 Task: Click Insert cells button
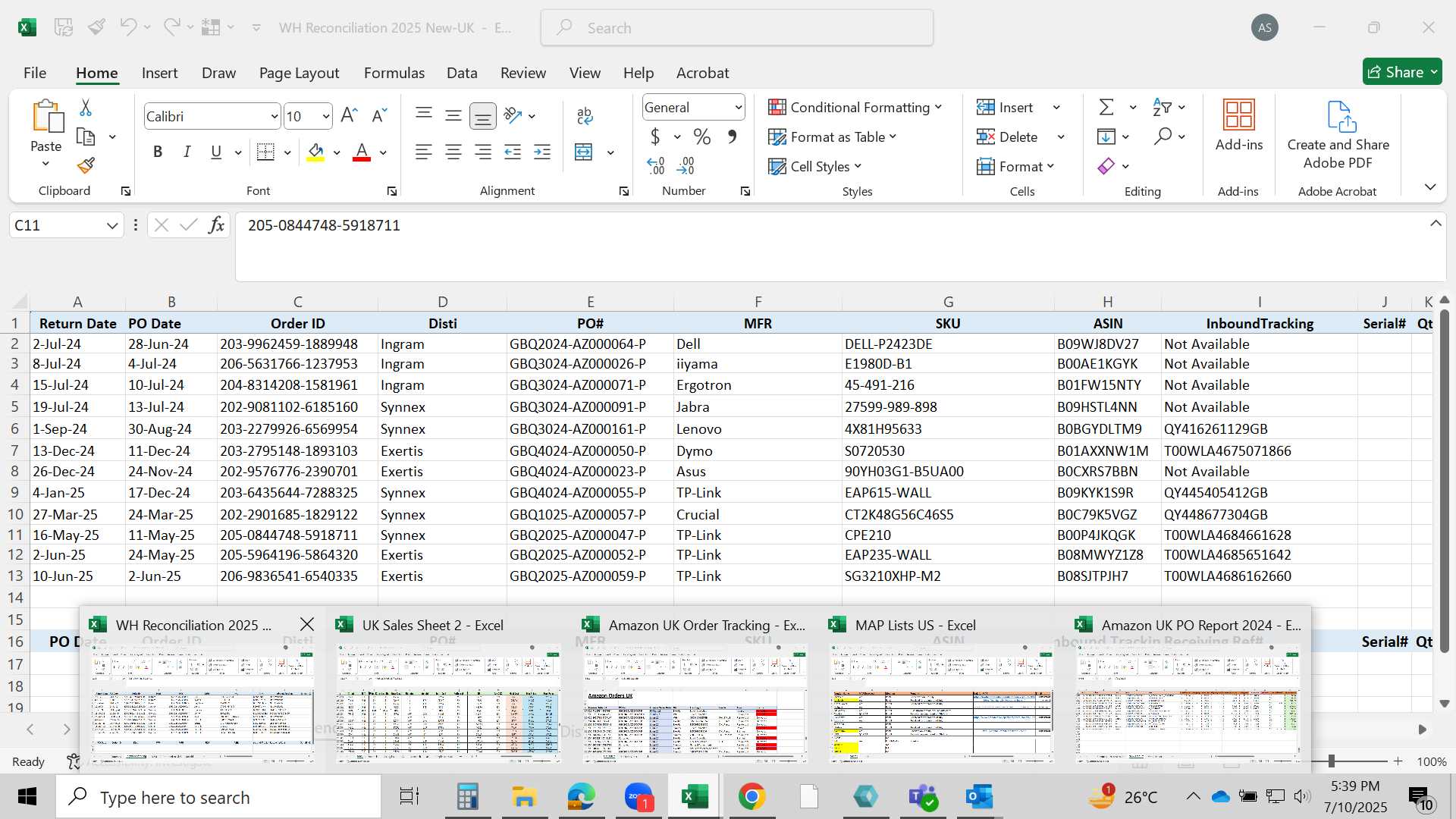tap(1005, 107)
